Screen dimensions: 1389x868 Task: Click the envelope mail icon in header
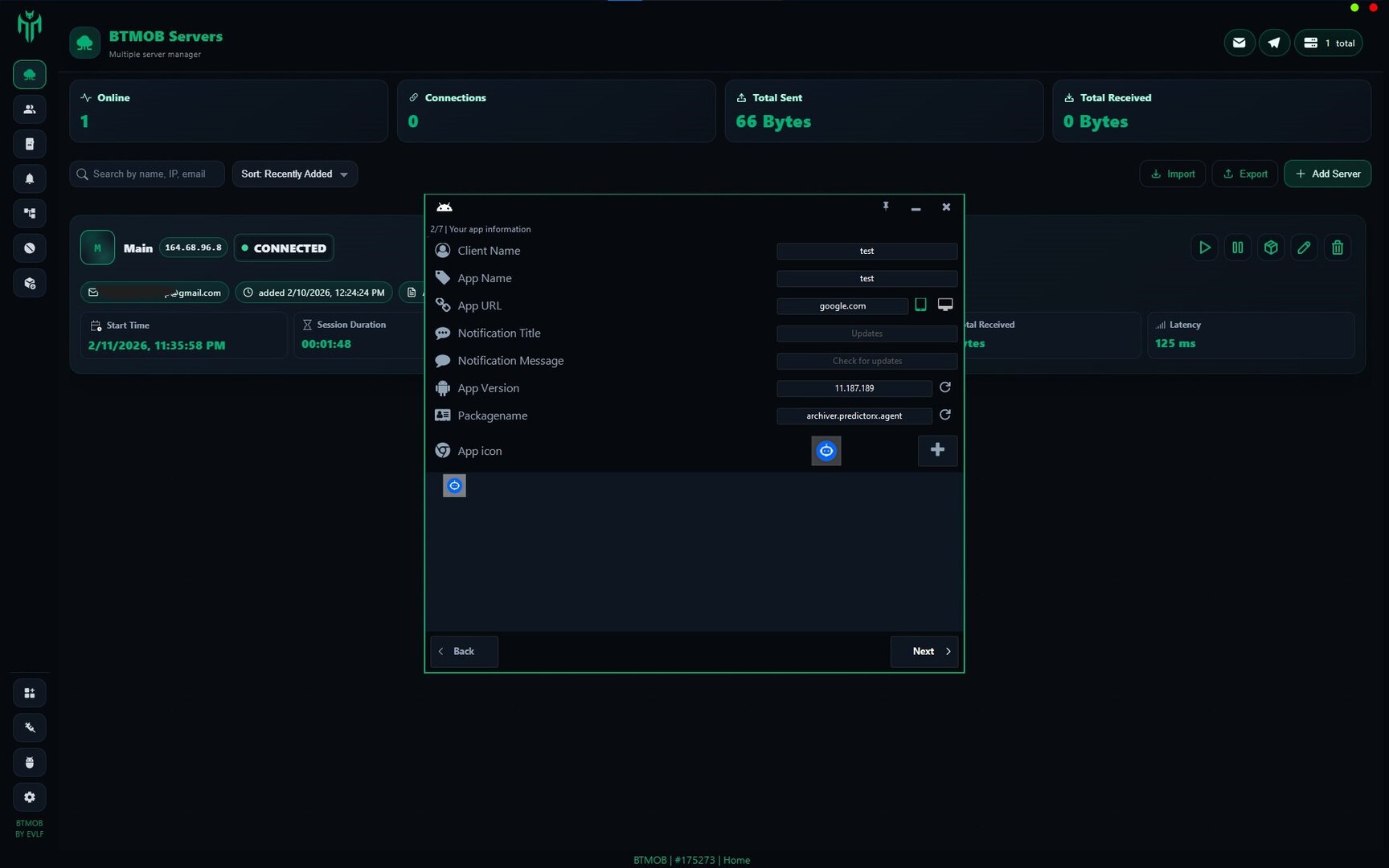(x=1239, y=43)
